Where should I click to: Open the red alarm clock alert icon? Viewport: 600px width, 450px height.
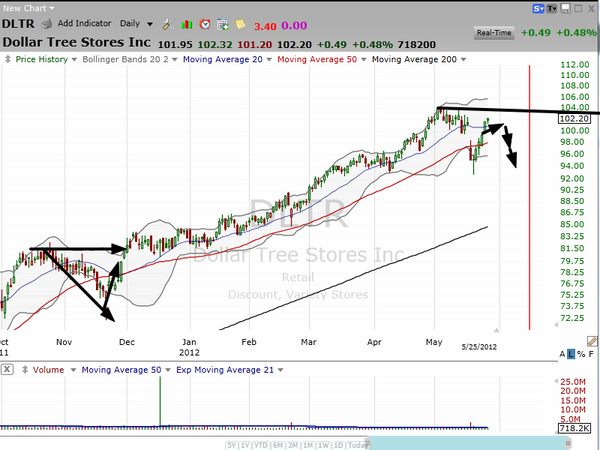pyautogui.click(x=205, y=24)
